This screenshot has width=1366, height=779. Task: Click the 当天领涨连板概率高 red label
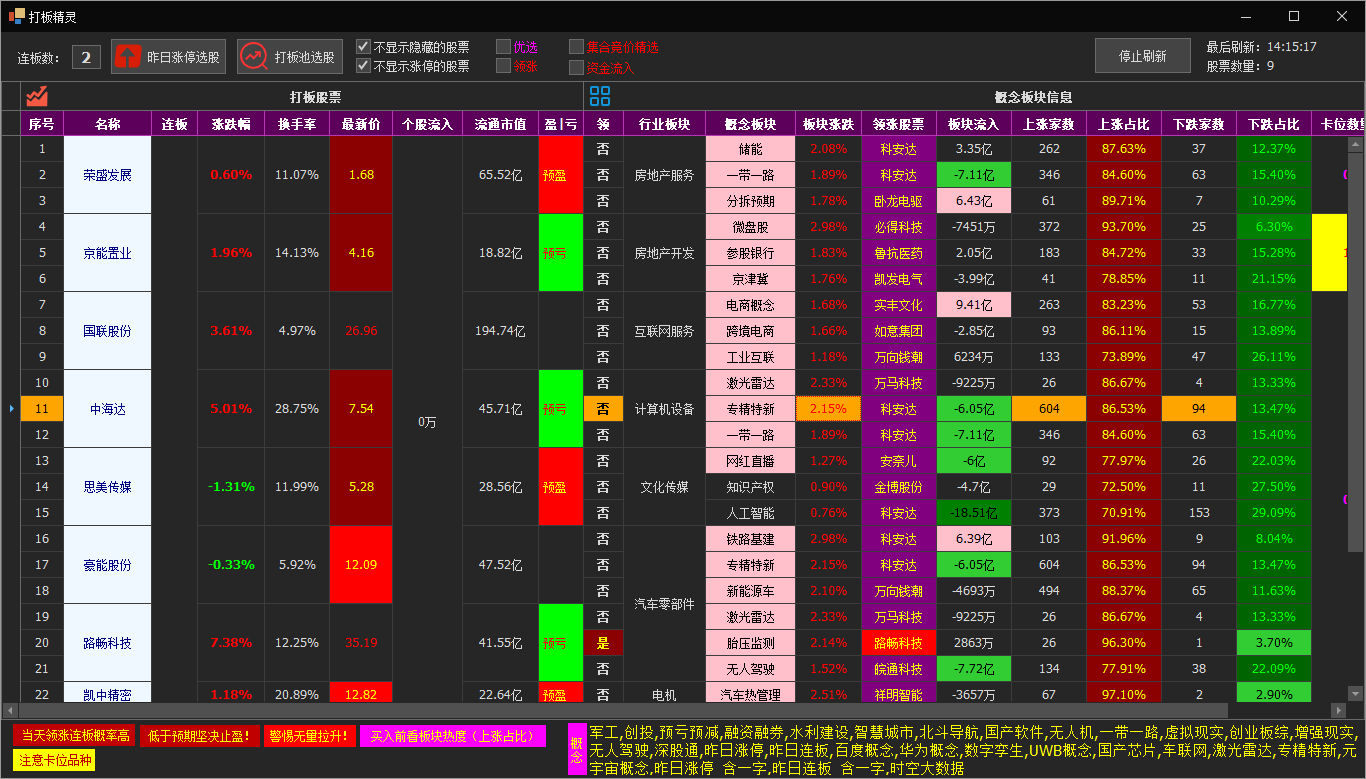75,736
